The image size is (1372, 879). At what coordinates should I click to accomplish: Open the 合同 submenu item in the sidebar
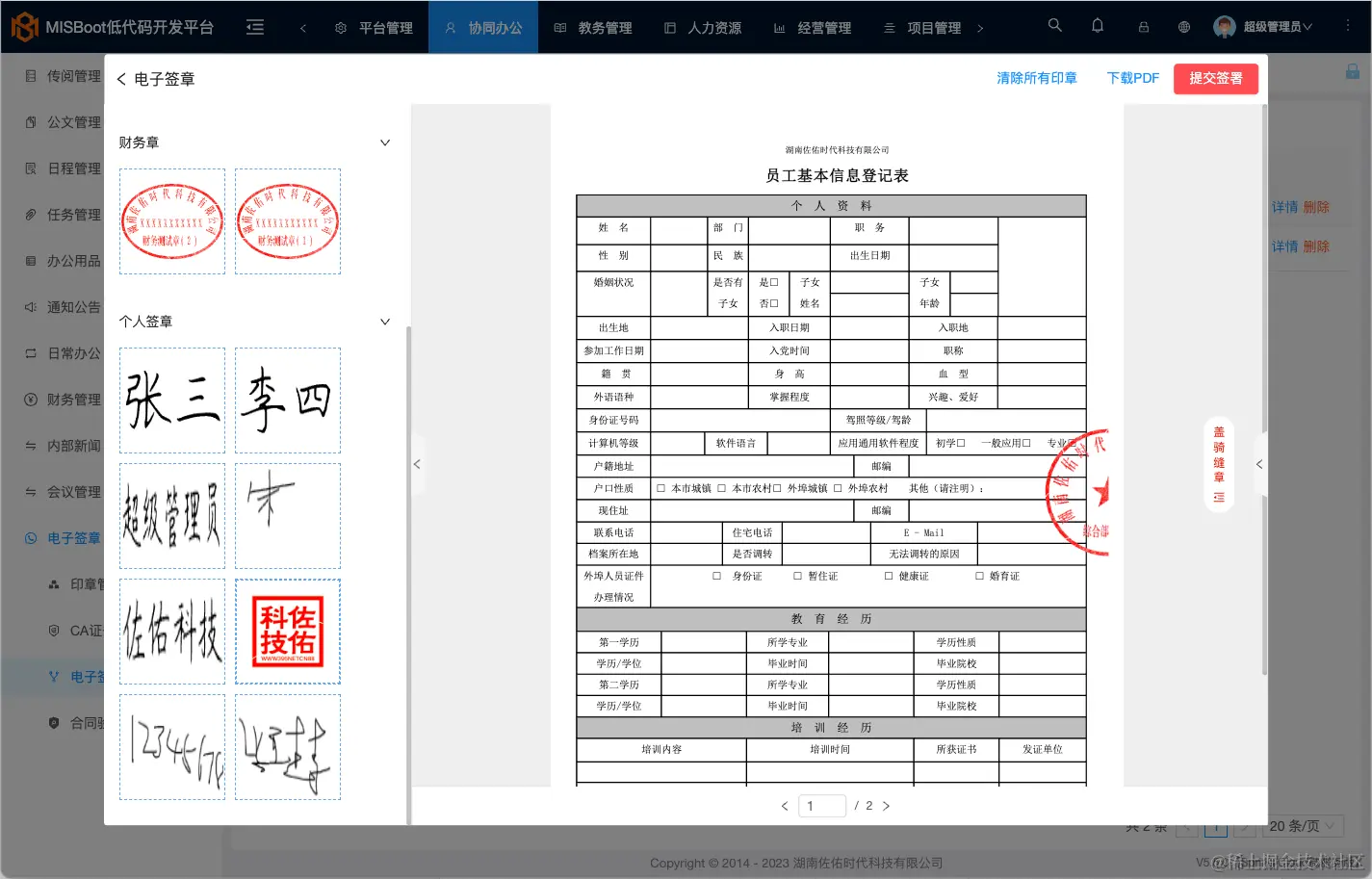click(75, 723)
